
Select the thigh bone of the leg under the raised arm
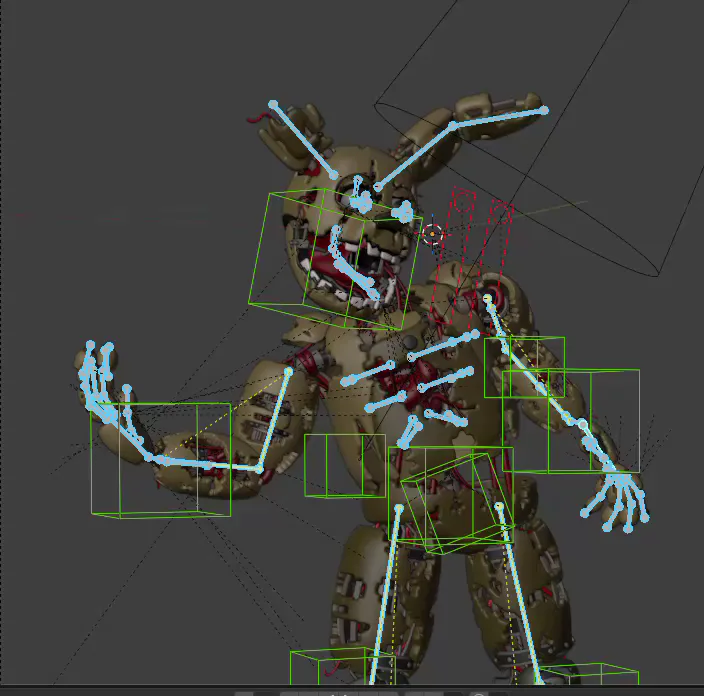click(386, 595)
